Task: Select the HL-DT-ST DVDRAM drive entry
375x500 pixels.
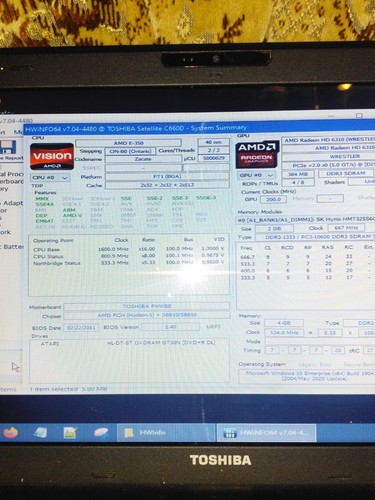Action: [x=129, y=343]
